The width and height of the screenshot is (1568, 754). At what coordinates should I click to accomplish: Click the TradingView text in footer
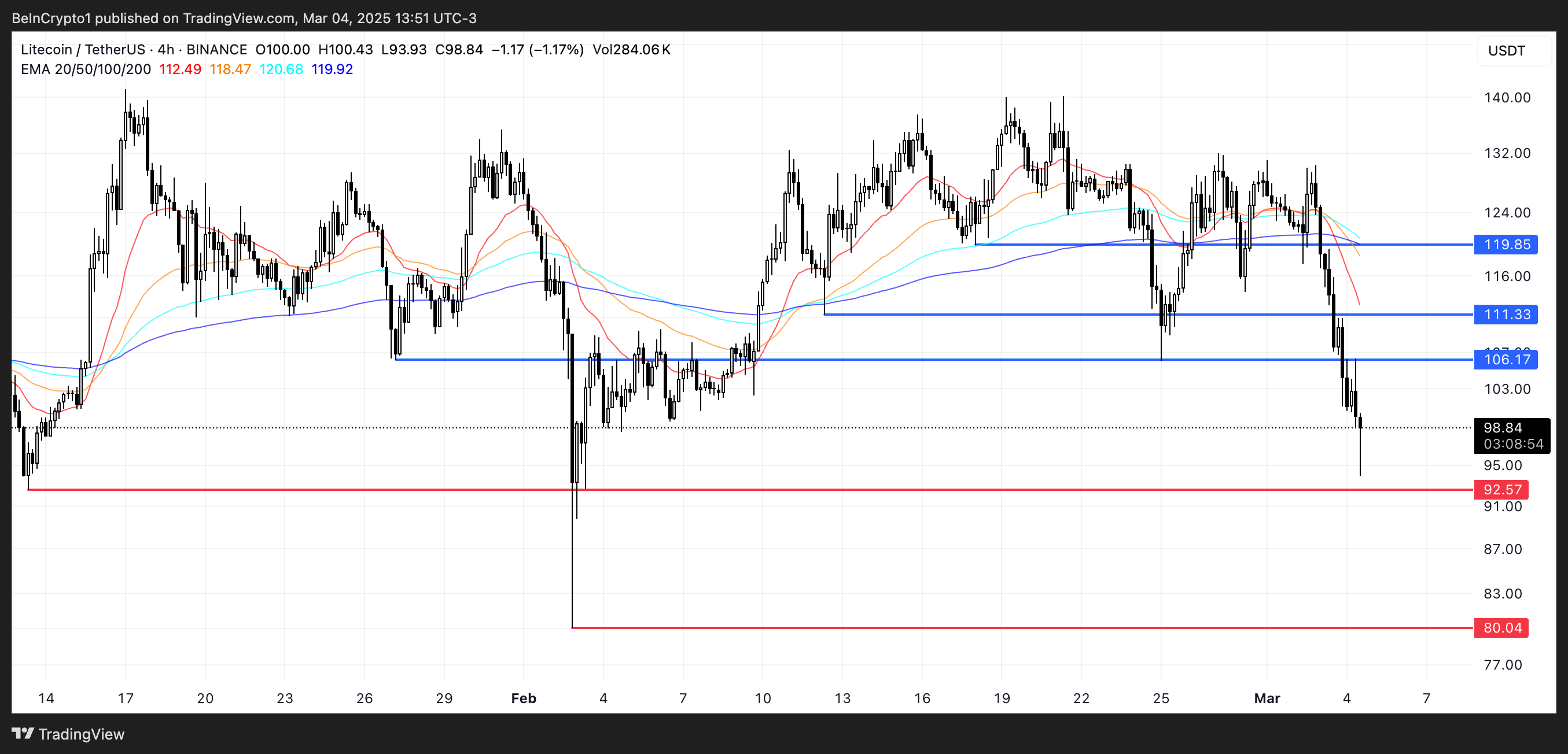point(81,734)
